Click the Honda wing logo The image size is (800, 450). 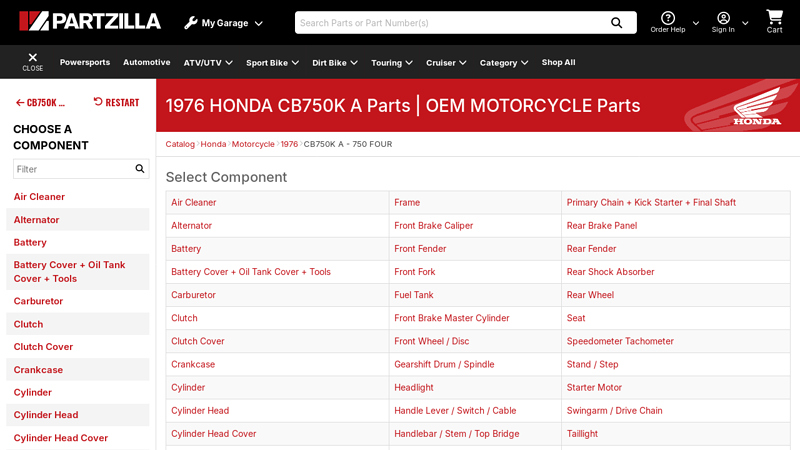point(757,106)
